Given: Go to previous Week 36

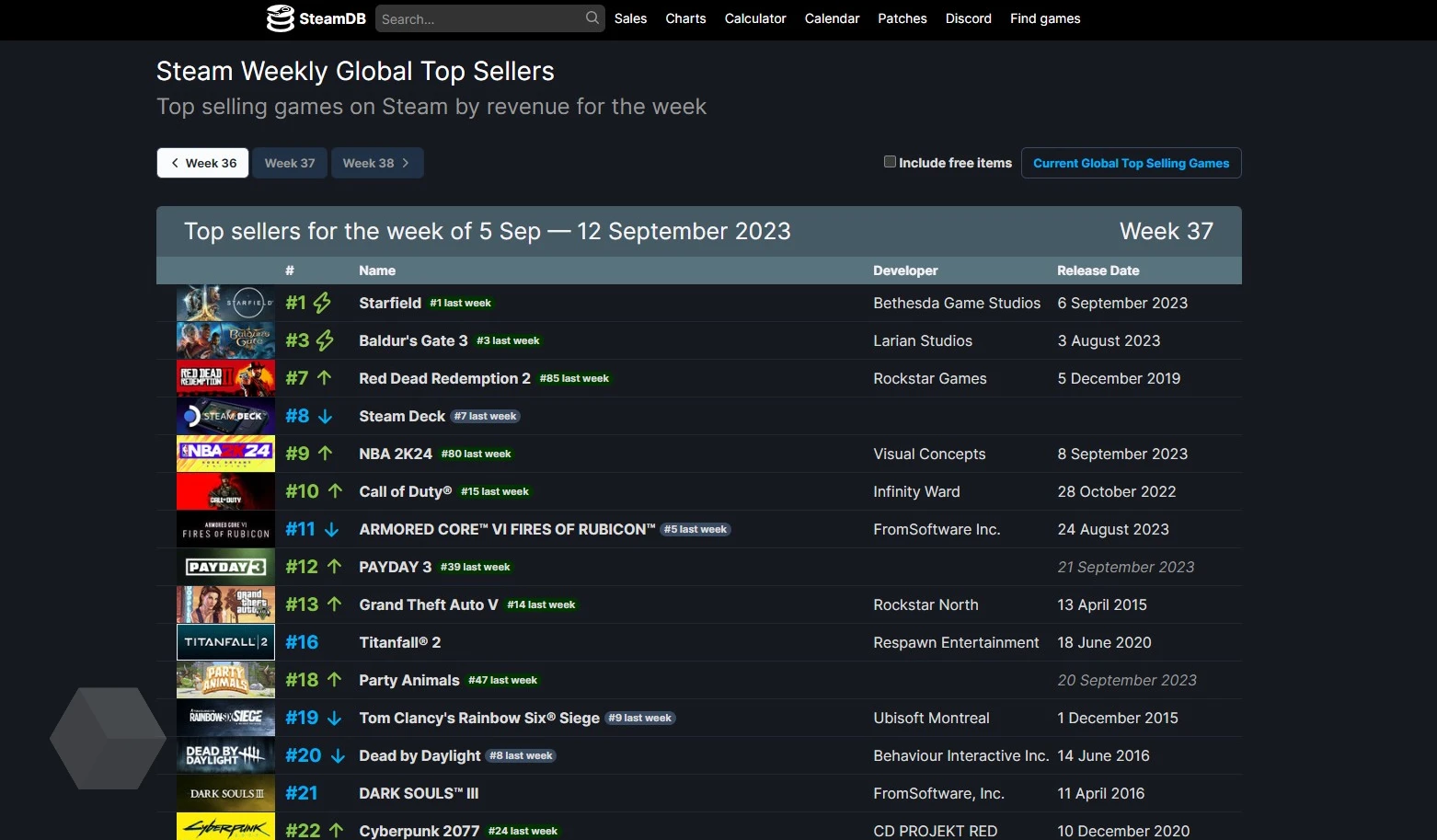Looking at the screenshot, I should [202, 163].
